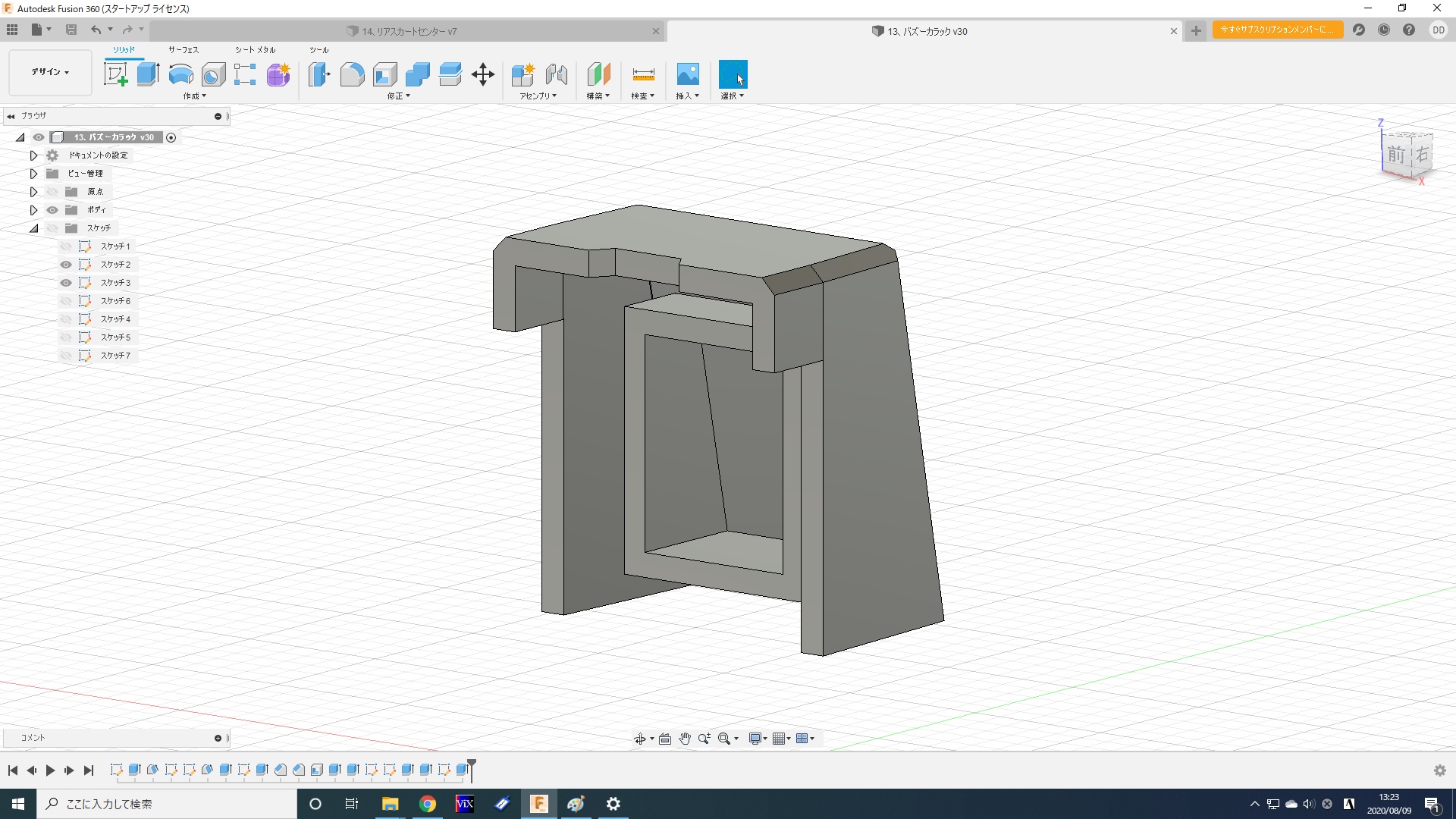Hide スケッチ 2 with its eye icon
Screen dimensions: 1456x819
click(x=66, y=265)
